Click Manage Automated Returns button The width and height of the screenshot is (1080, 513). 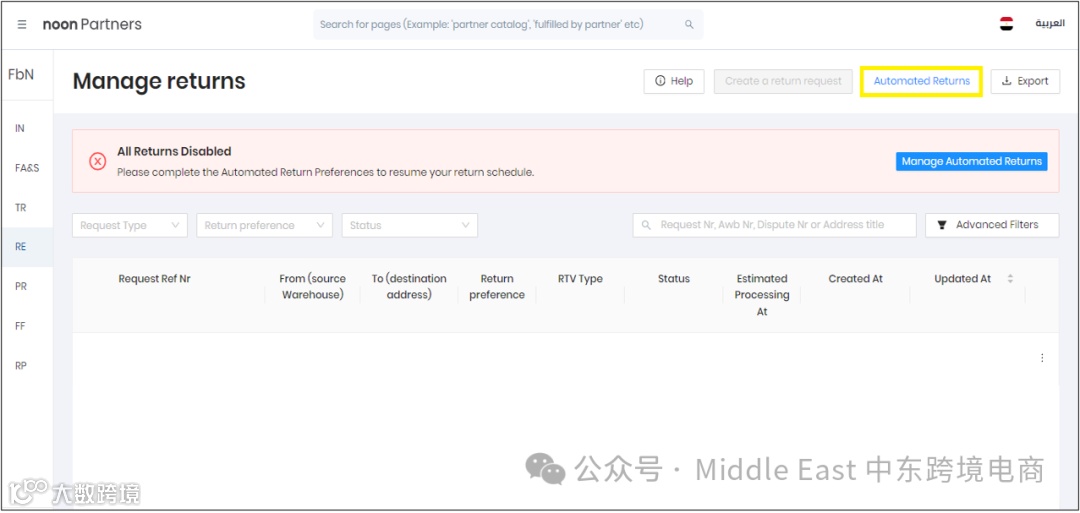pos(971,161)
